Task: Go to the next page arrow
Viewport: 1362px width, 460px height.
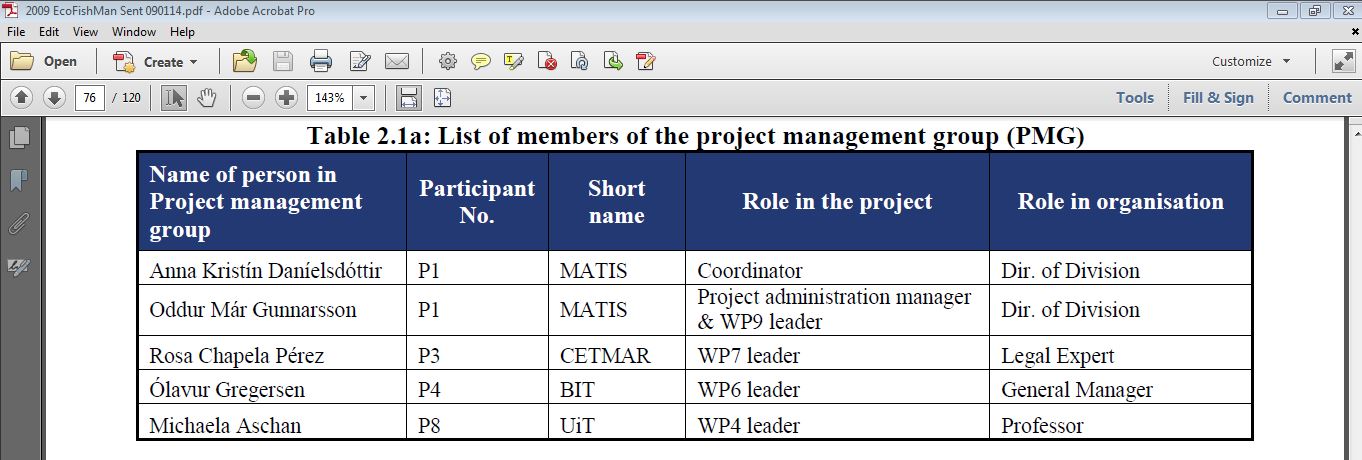Action: [54, 97]
